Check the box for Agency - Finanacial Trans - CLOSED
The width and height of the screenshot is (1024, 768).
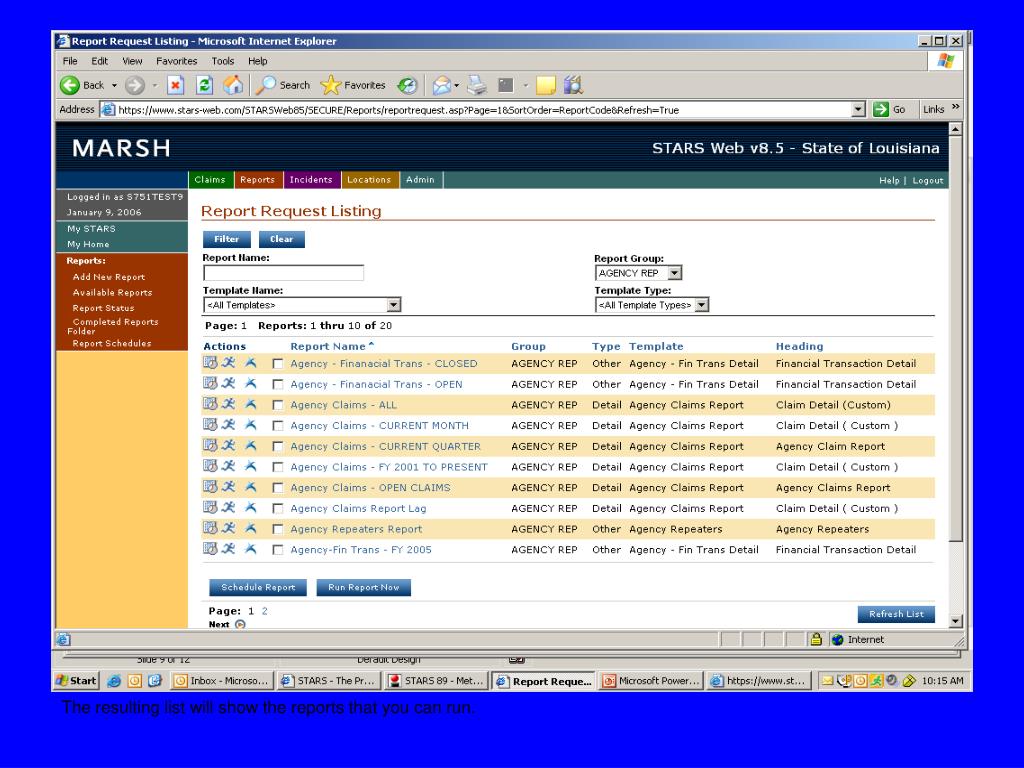pos(278,364)
